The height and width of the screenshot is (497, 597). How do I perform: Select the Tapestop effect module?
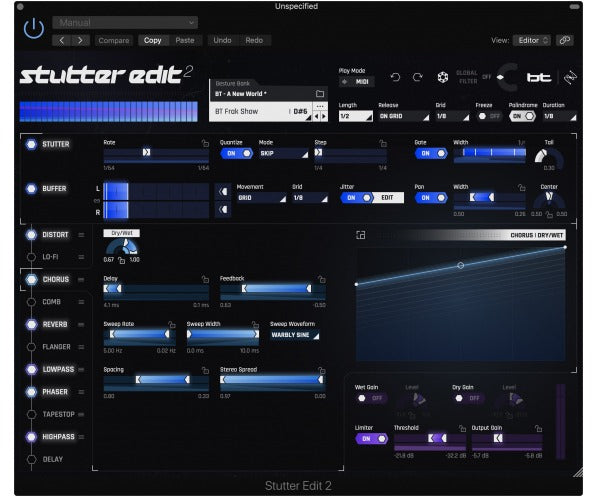[x=58, y=414]
